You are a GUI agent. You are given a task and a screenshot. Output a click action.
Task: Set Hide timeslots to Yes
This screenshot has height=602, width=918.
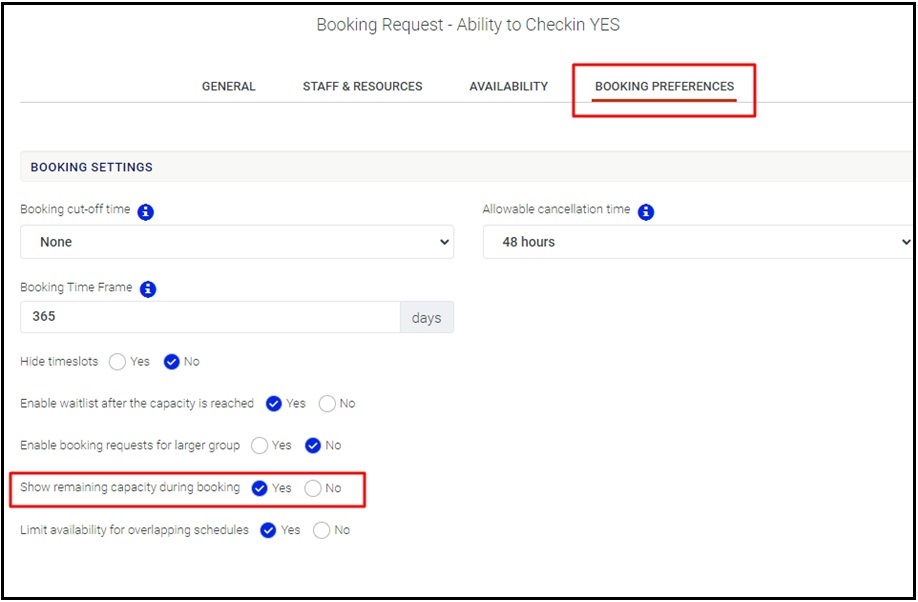117,362
